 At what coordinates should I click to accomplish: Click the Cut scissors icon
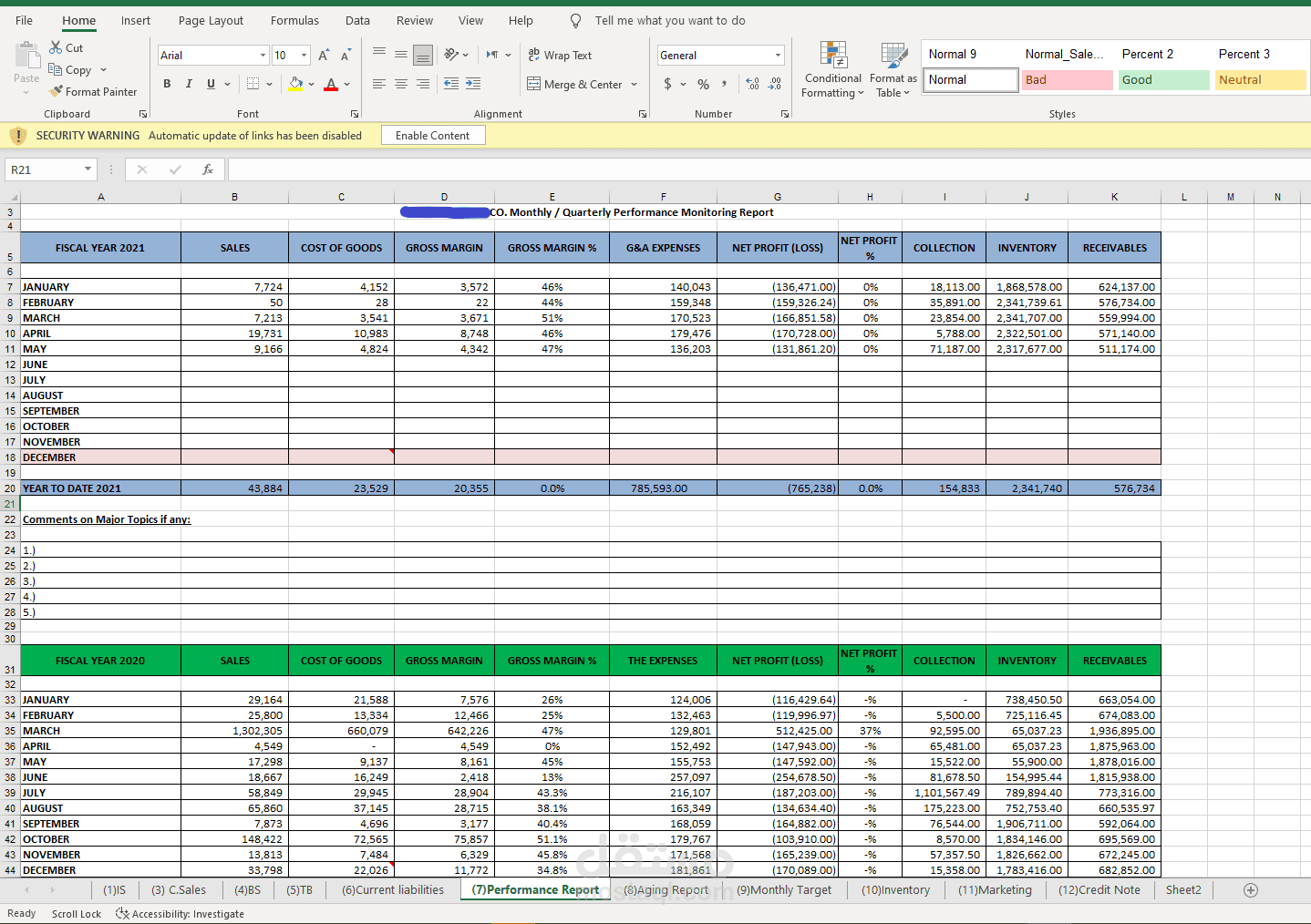56,47
